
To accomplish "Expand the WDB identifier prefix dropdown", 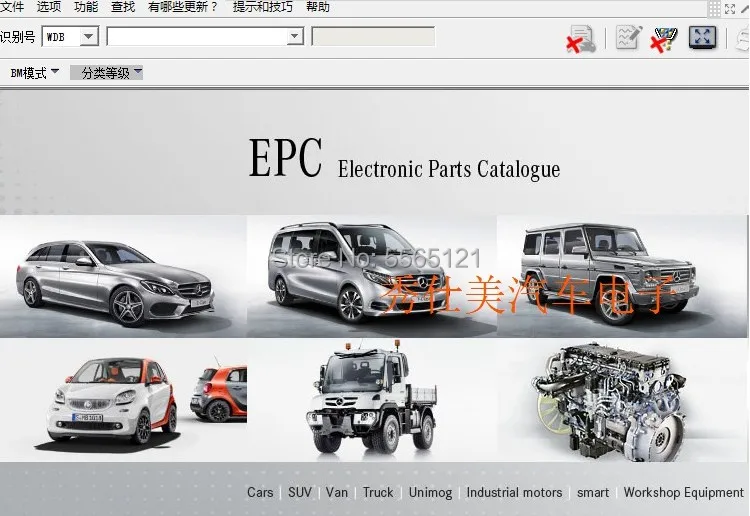I will click(88, 36).
